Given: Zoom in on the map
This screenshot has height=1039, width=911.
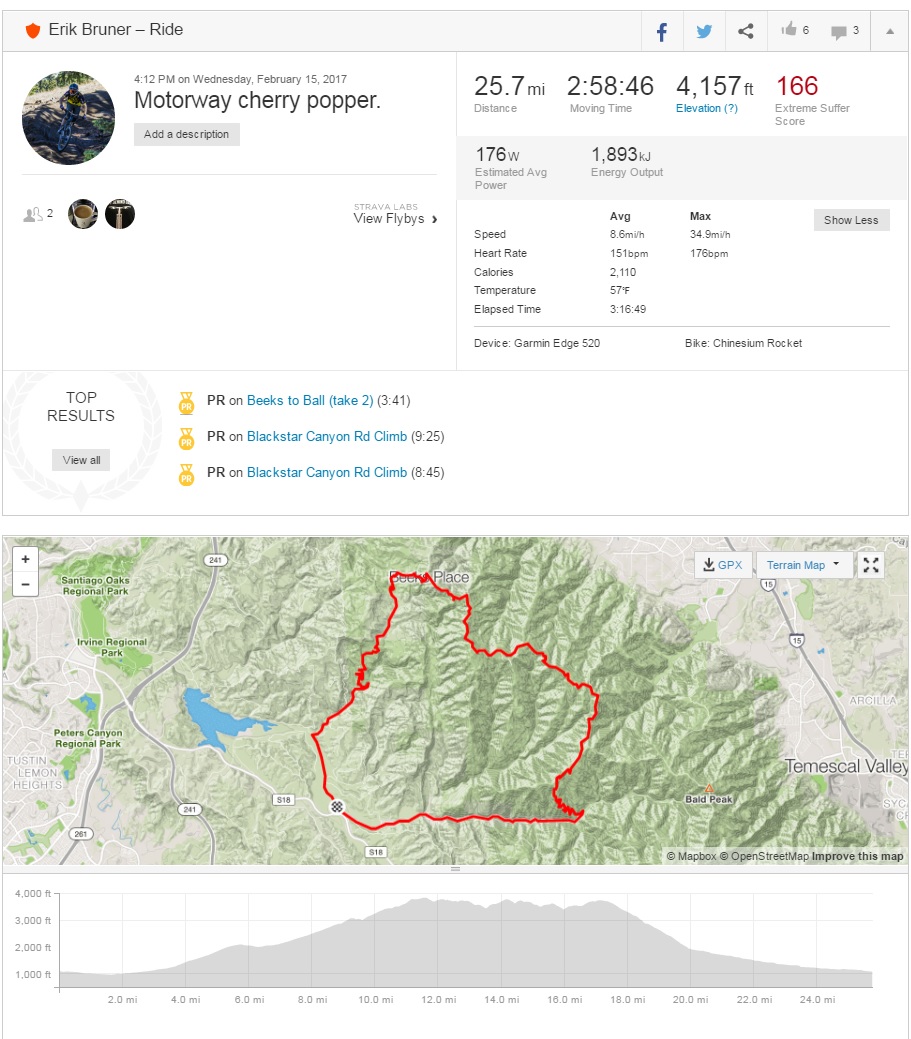Looking at the screenshot, I should point(25,559).
